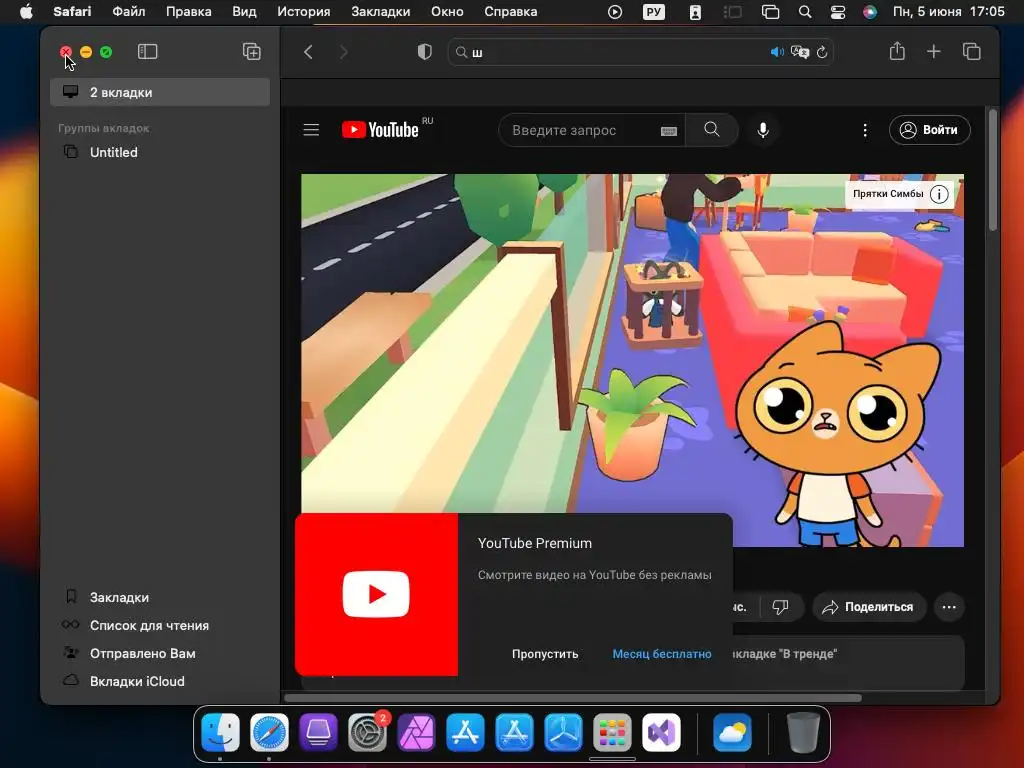Image resolution: width=1024 pixels, height=768 pixels.
Task: Open the privacy report shield icon
Action: point(424,52)
